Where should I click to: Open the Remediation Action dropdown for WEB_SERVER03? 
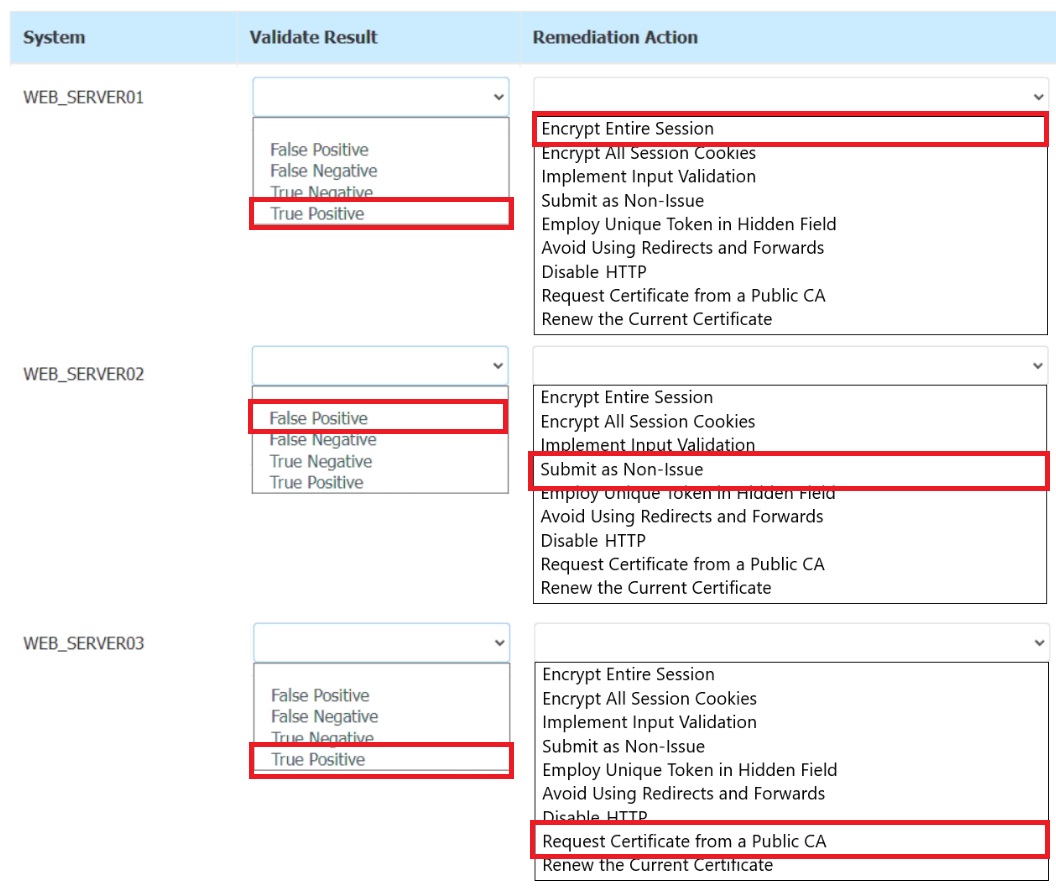click(x=790, y=640)
